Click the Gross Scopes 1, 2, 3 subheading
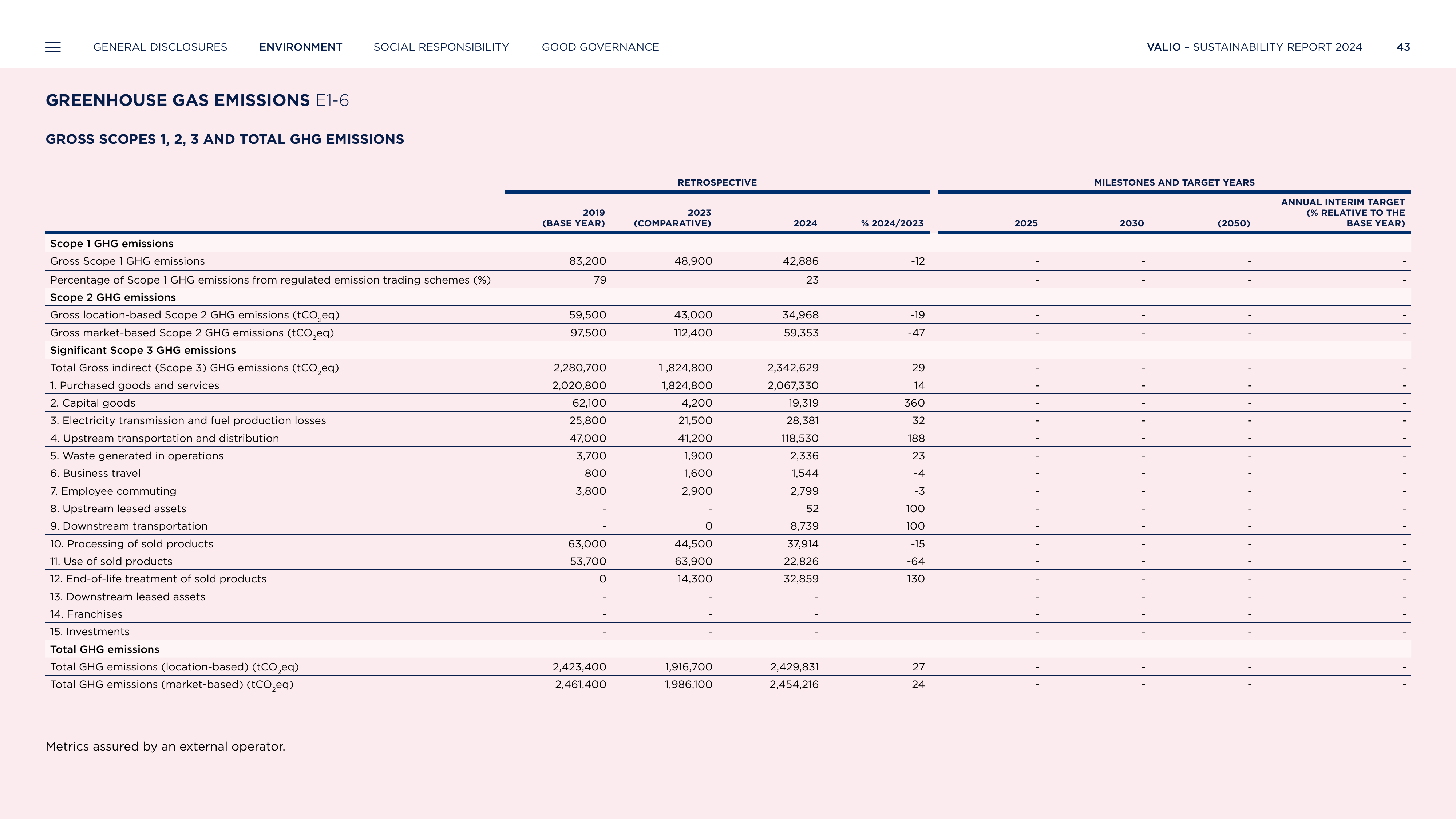Screen dimensions: 1456x819 coord(225,139)
